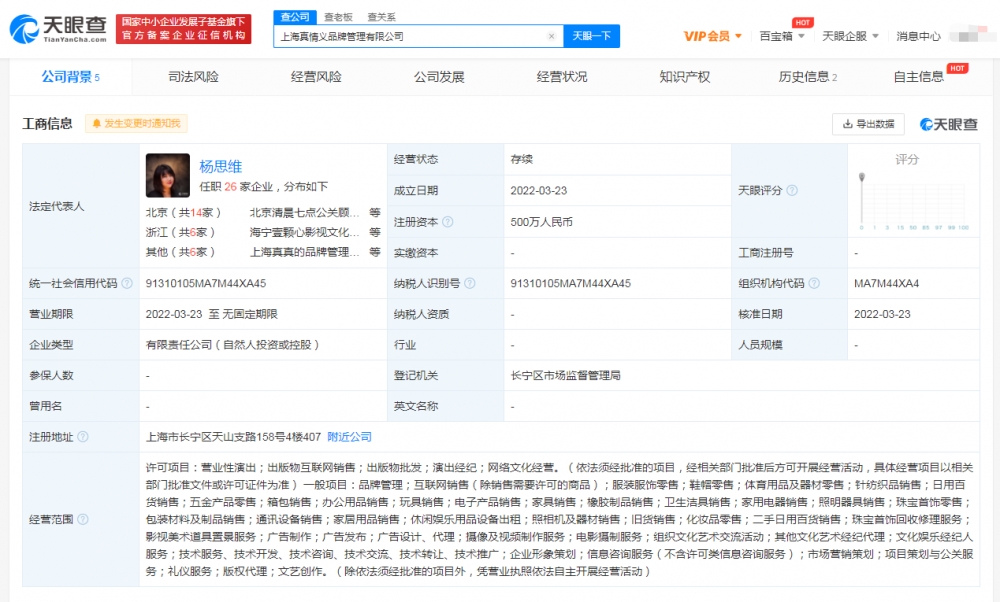Click the help icon beside 天眼评分

coord(792,190)
